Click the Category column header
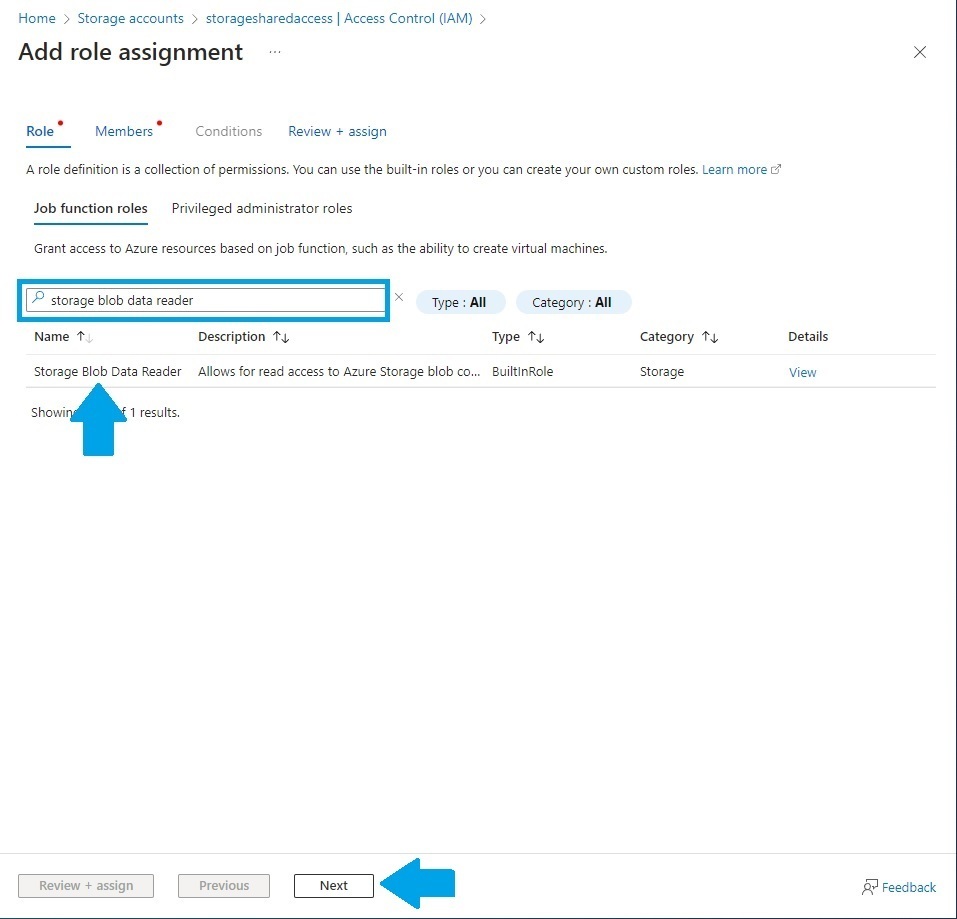Image resolution: width=957 pixels, height=919 pixels. [x=666, y=336]
